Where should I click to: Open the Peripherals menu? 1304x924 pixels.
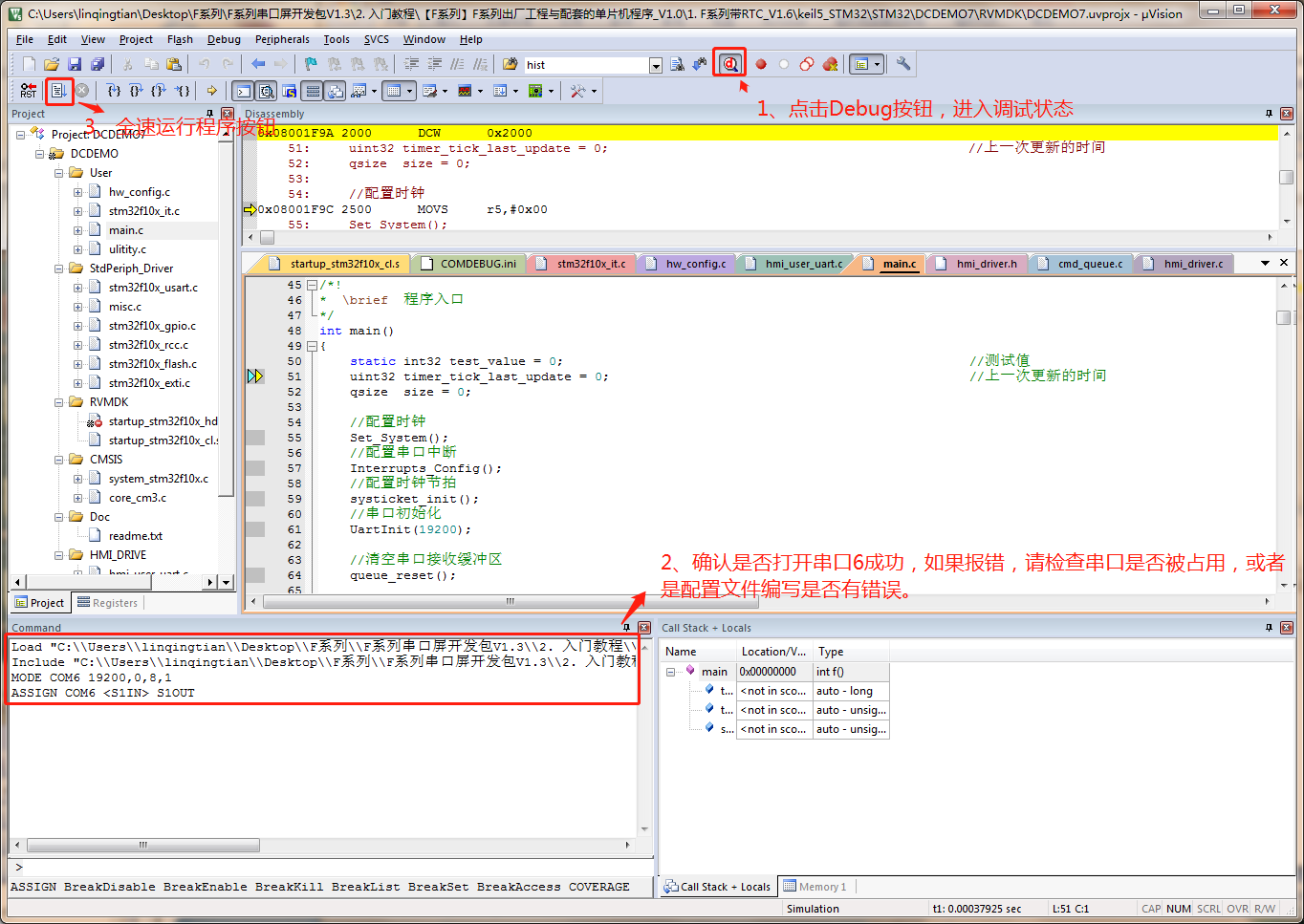click(281, 39)
